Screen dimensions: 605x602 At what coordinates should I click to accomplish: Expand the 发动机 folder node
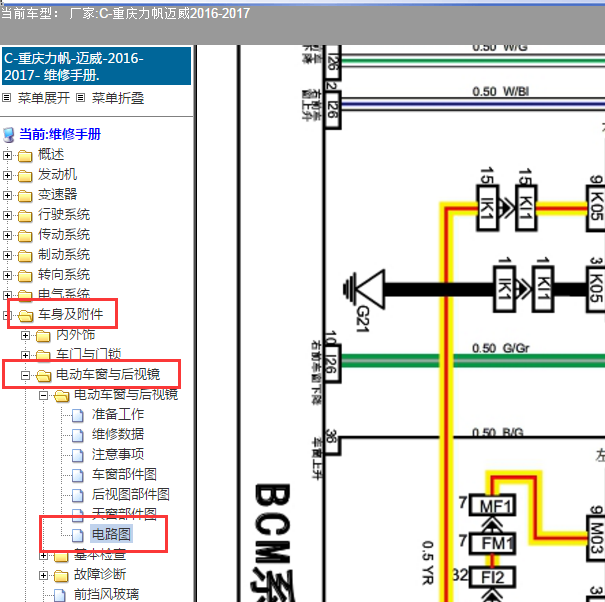[7, 176]
